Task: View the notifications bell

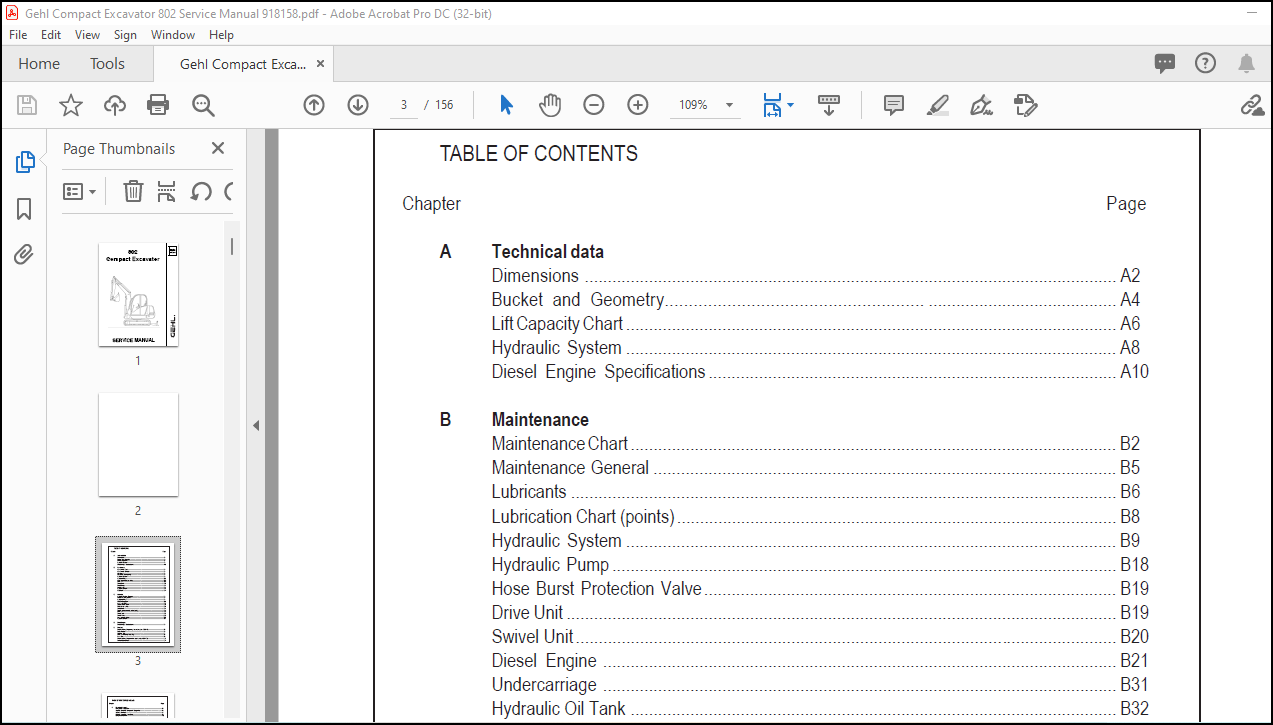Action: 1246,63
